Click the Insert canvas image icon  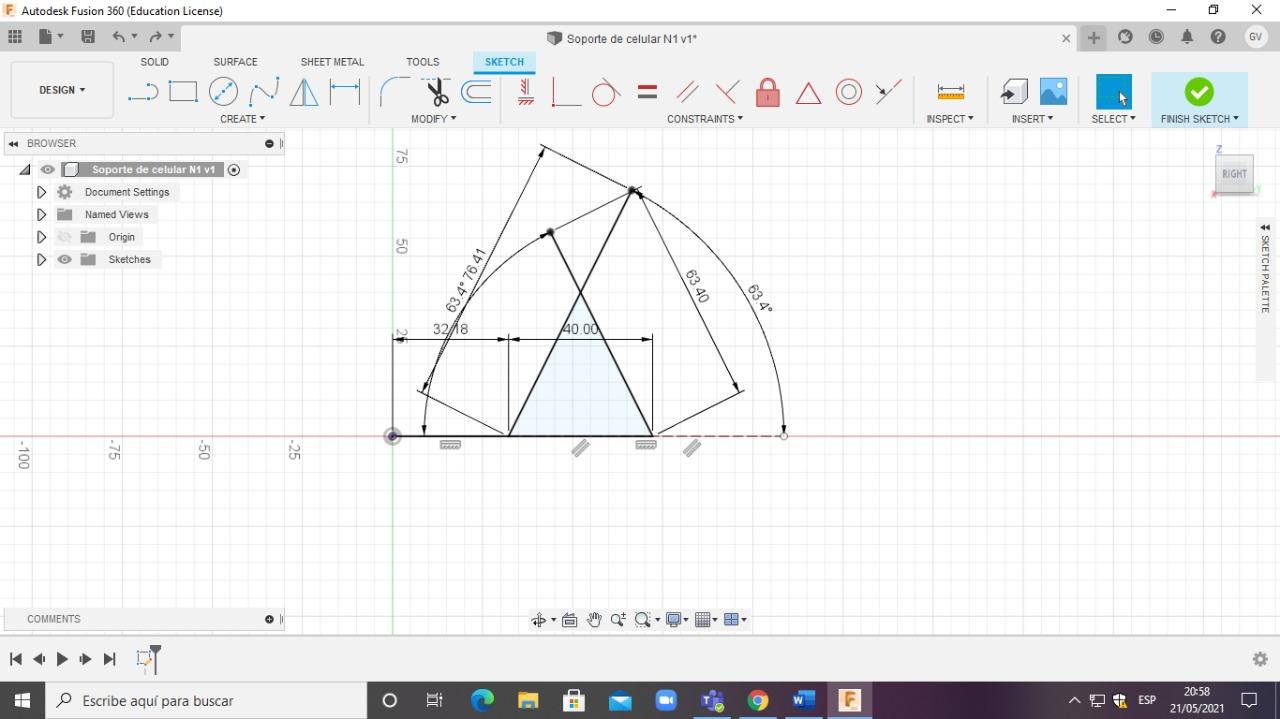click(1054, 92)
